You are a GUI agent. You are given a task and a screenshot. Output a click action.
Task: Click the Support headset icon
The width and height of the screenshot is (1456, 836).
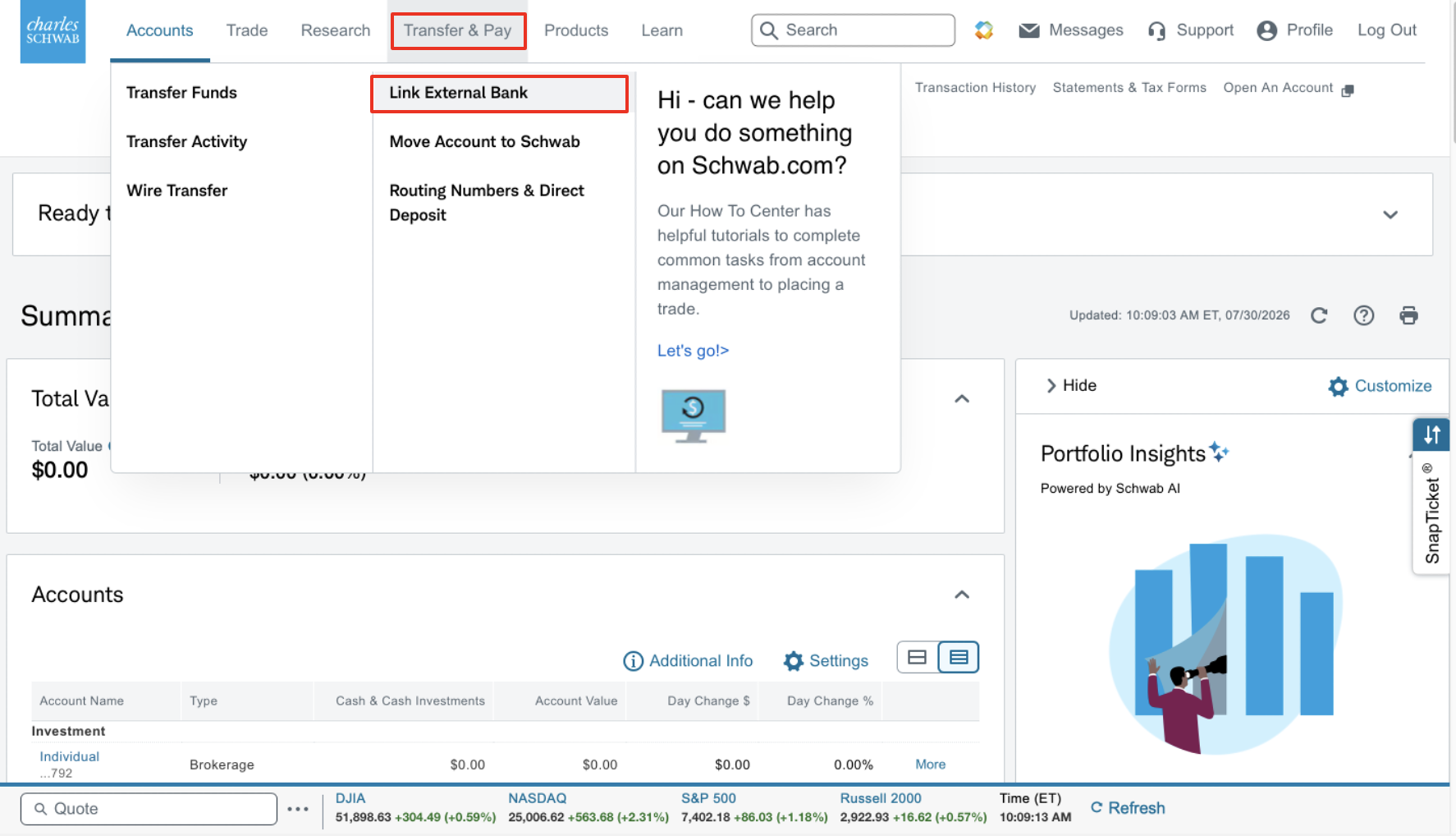1156,31
